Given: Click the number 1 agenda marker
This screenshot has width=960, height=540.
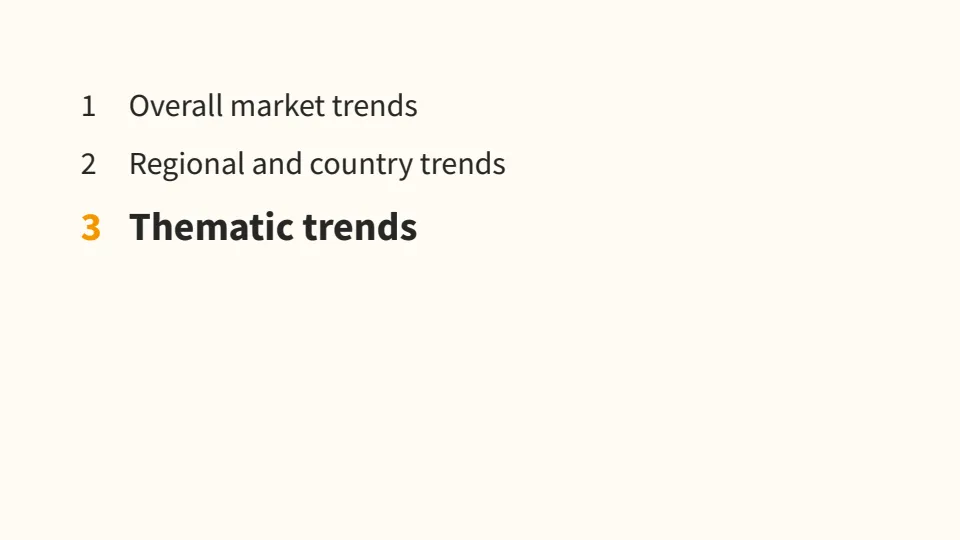Looking at the screenshot, I should 89,107.
